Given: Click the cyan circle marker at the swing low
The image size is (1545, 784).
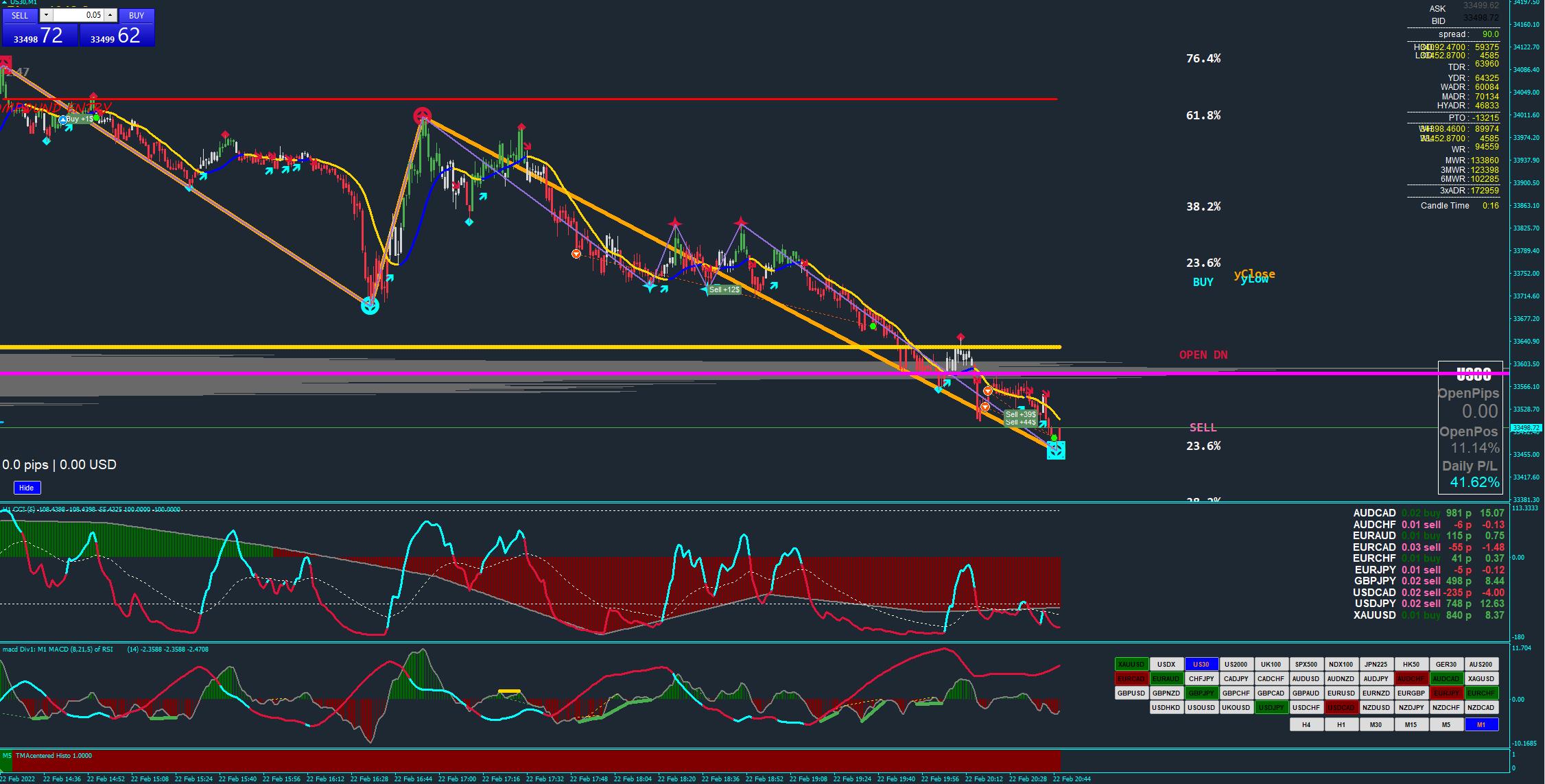Looking at the screenshot, I should (370, 306).
